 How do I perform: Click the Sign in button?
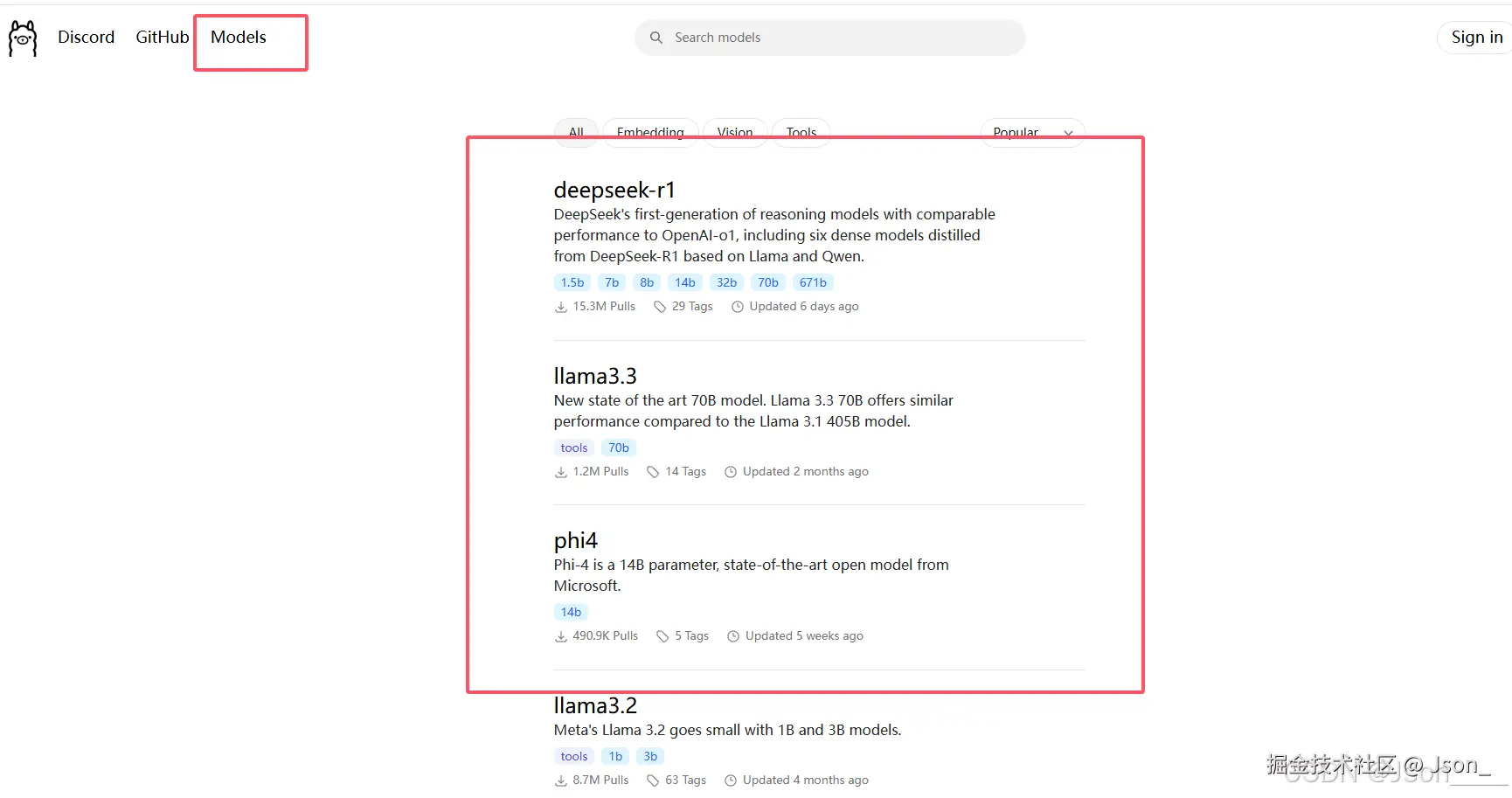(1476, 37)
